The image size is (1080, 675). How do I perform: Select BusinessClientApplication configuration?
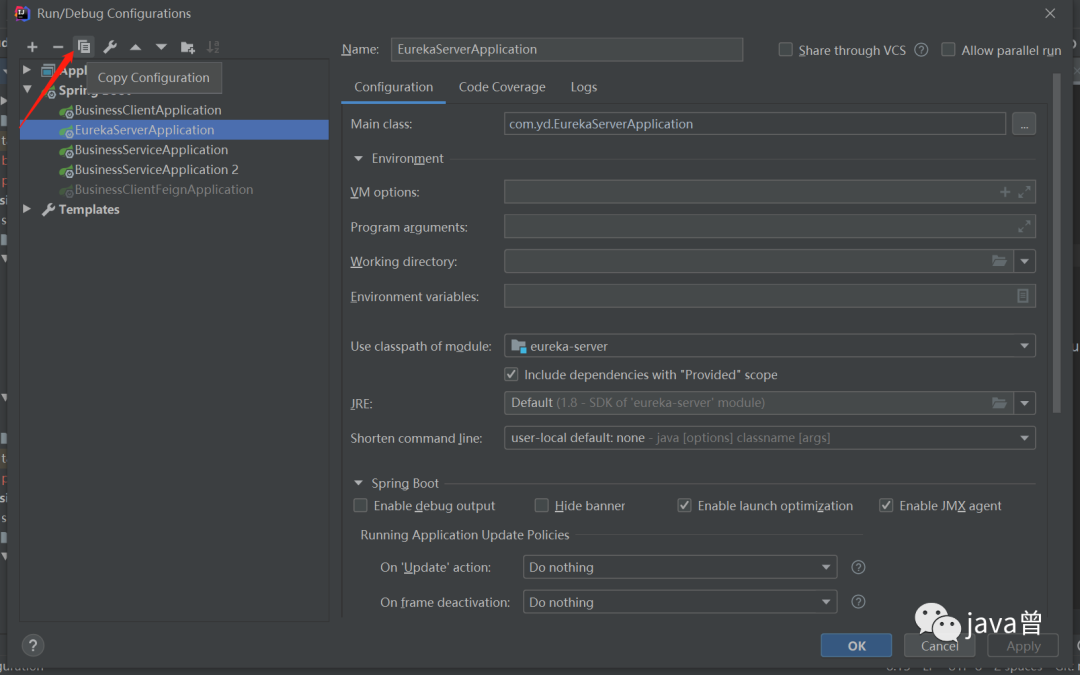pos(174,110)
